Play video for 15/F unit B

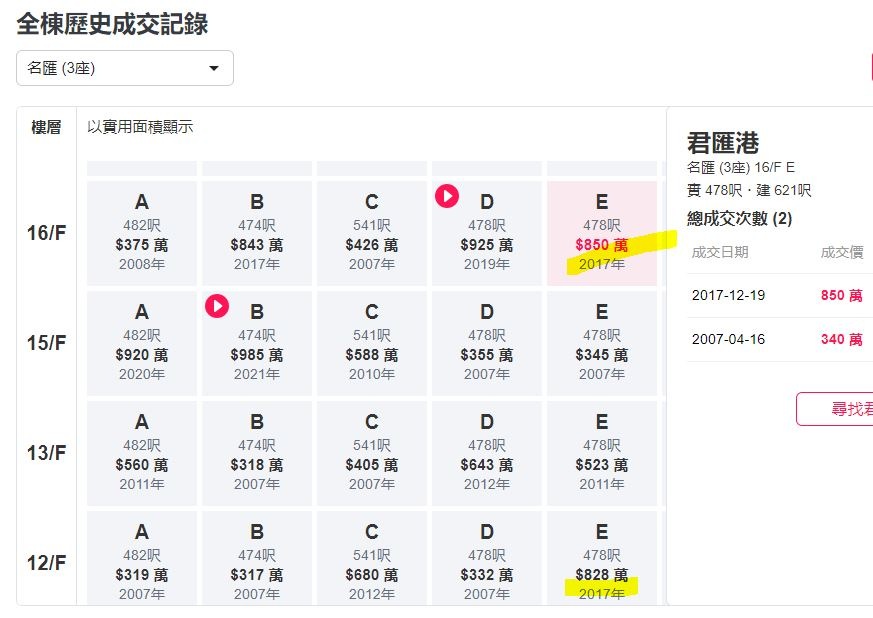[x=217, y=306]
